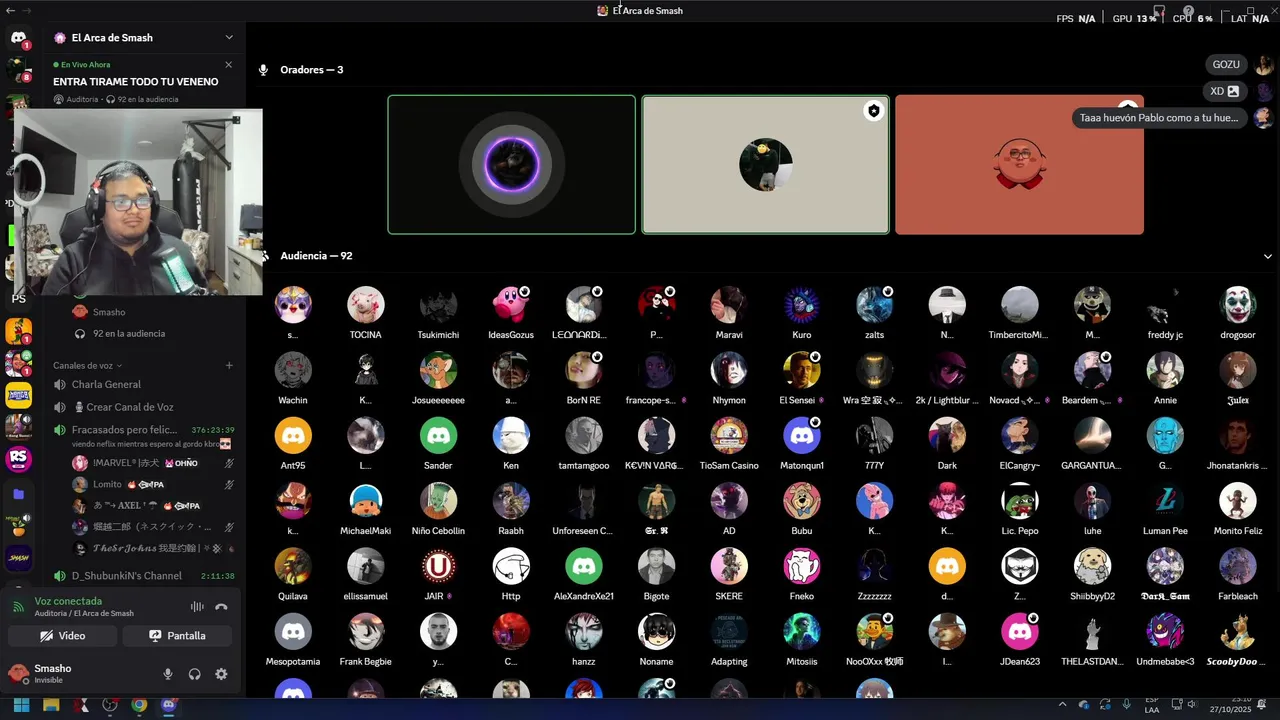Viewport: 1280px width, 720px height.
Task: Select Mesopotamia avatar in audience
Action: (293, 632)
